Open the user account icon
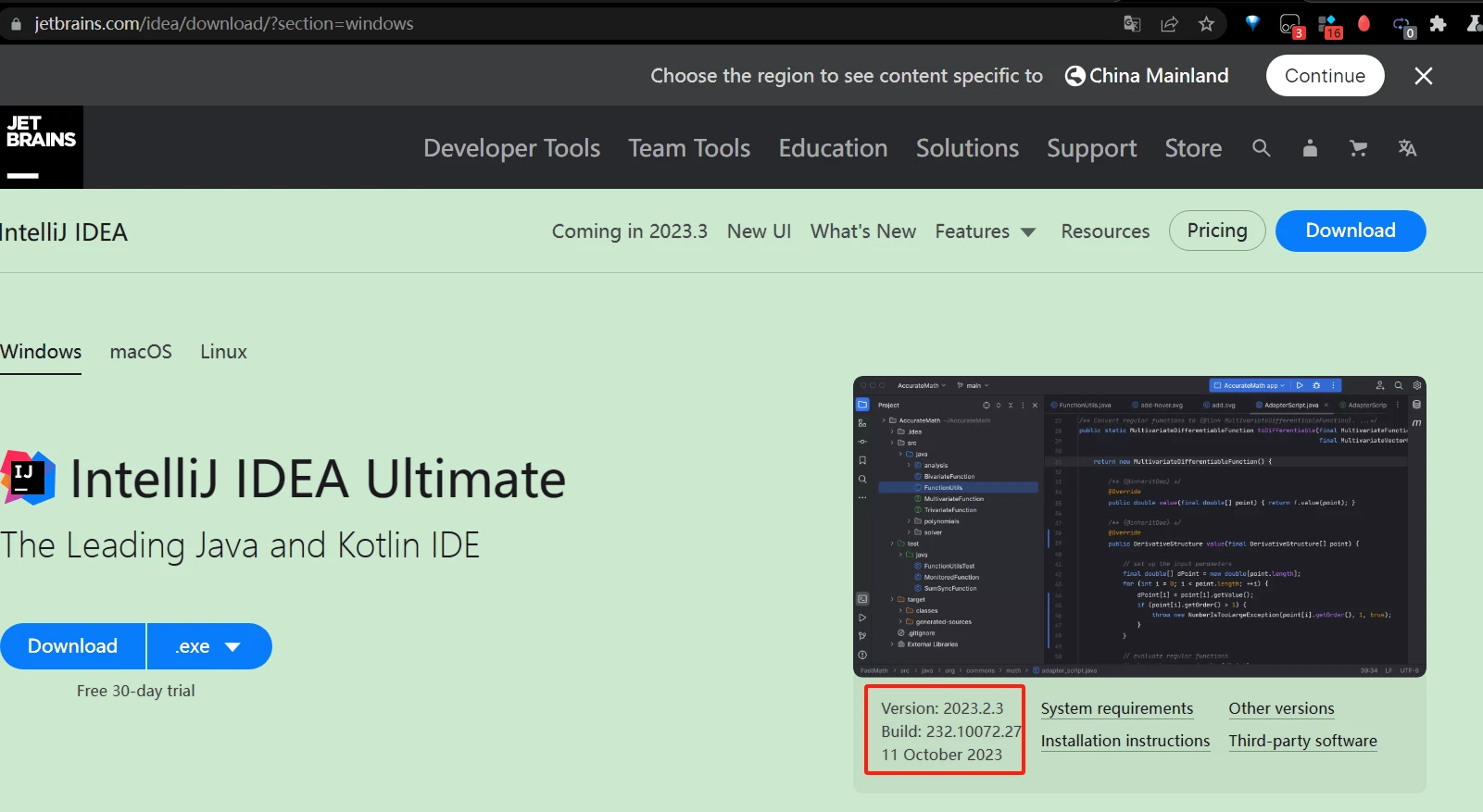Viewport: 1483px width, 812px height. tap(1310, 148)
